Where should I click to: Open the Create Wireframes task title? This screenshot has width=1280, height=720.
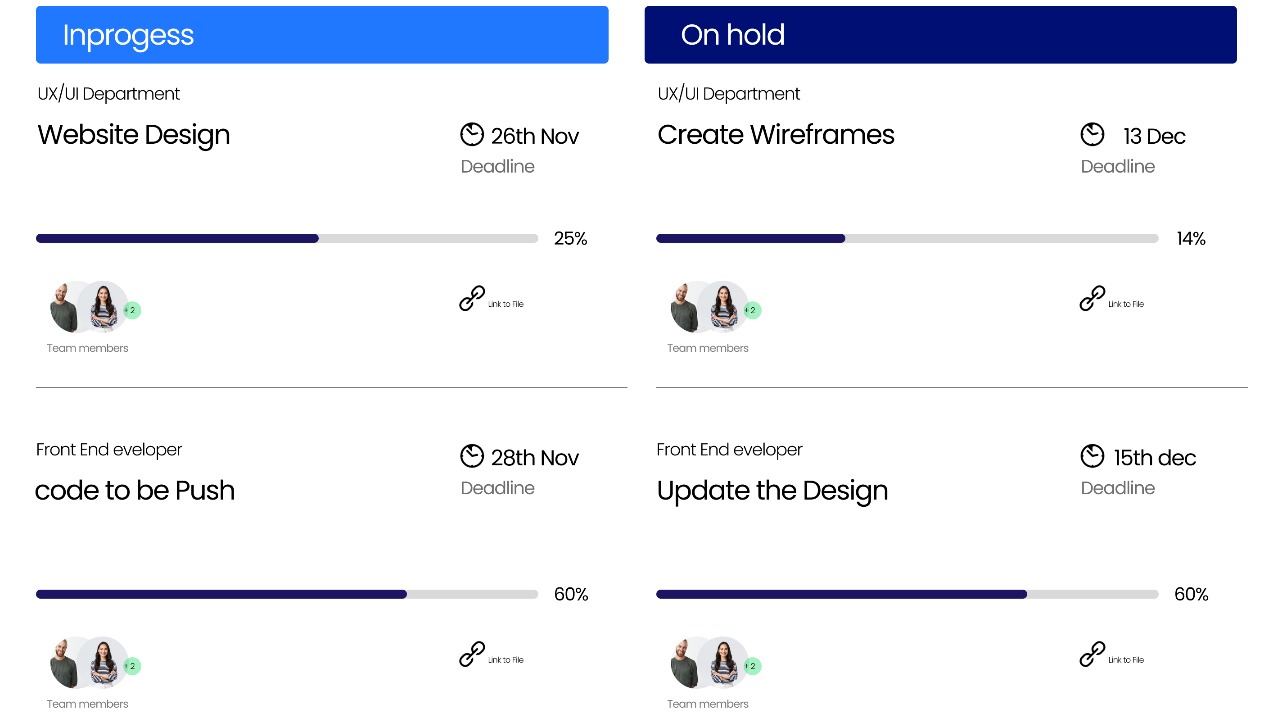point(776,135)
